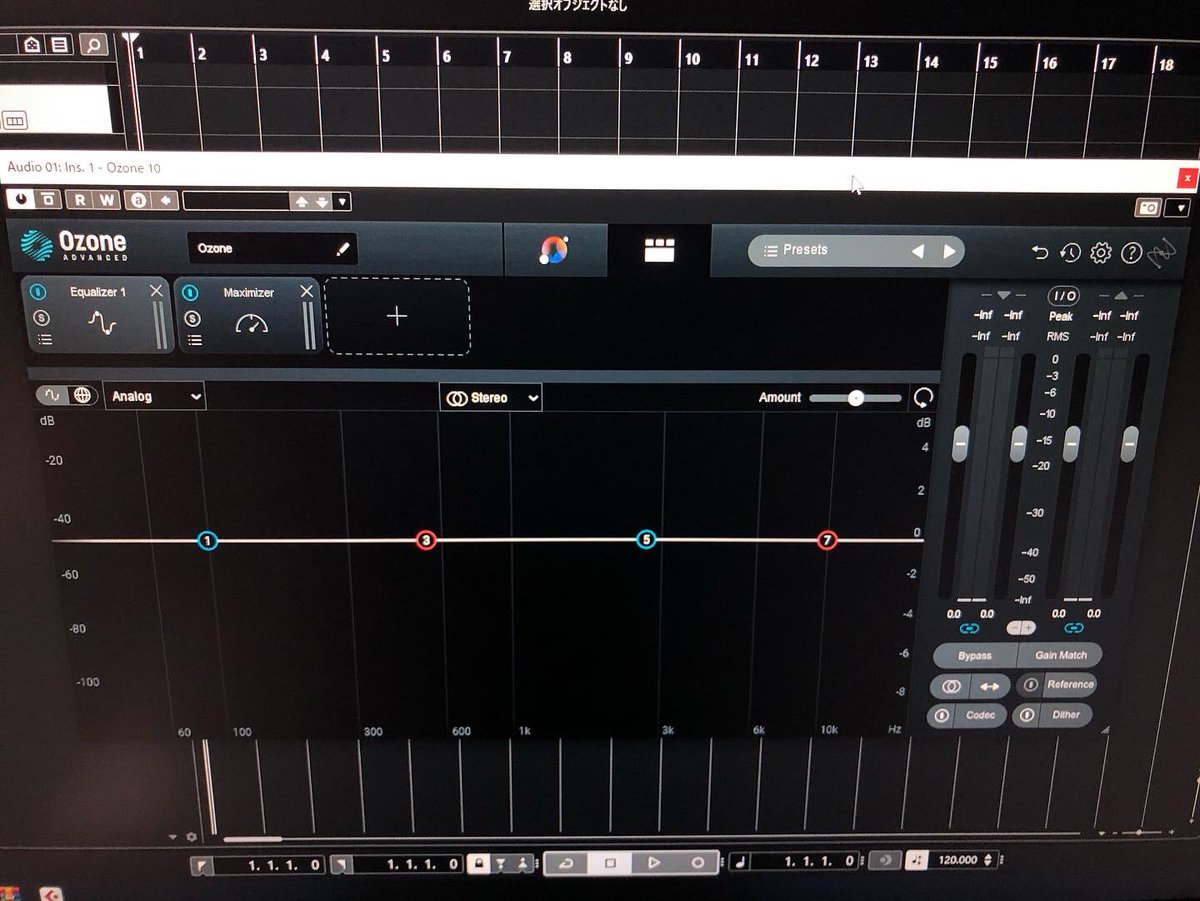Remove the Maximizer module

(307, 291)
